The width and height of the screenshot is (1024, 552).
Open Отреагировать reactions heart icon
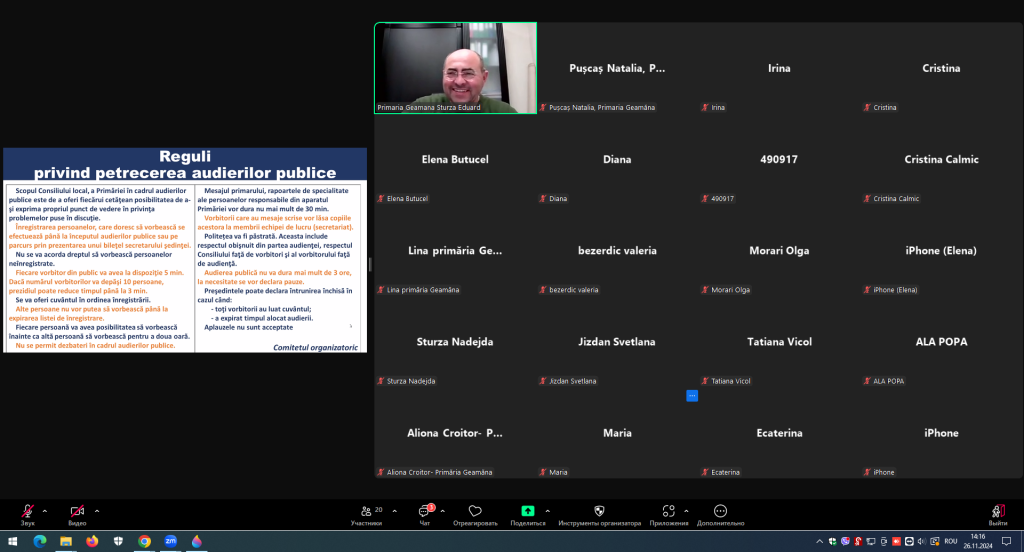pos(475,515)
